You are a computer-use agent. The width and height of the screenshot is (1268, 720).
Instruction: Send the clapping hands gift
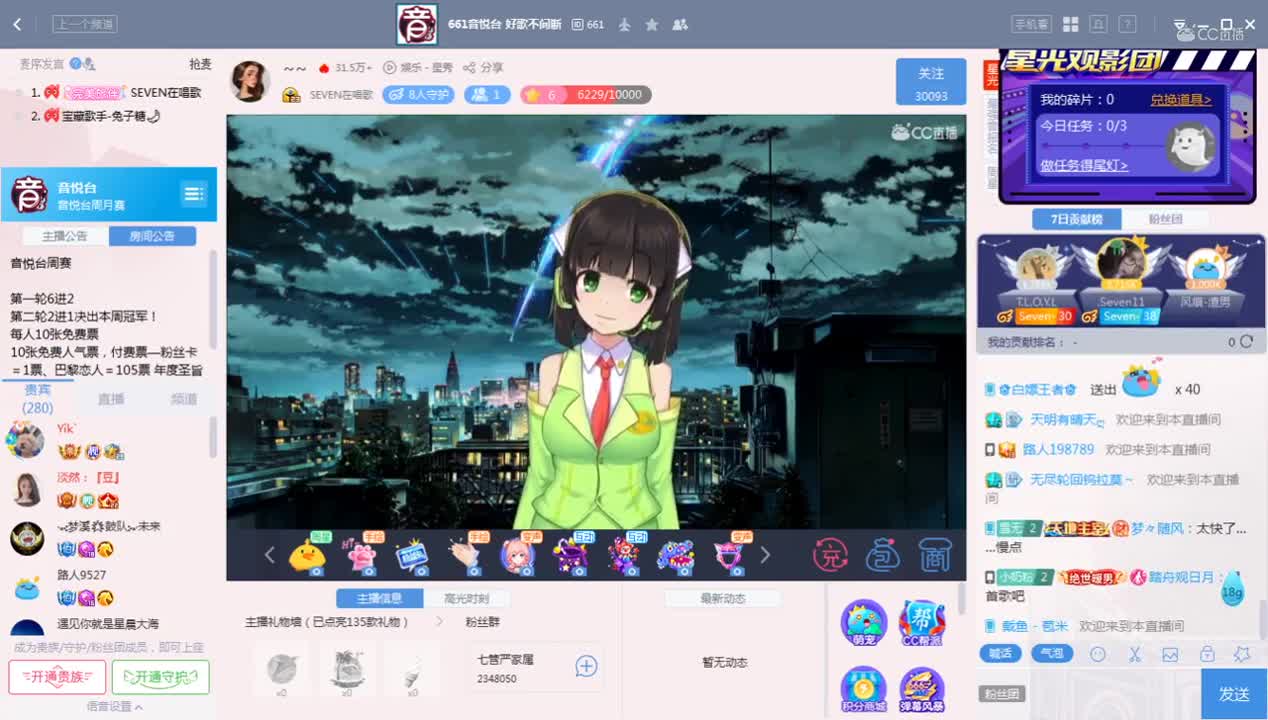[x=465, y=555]
